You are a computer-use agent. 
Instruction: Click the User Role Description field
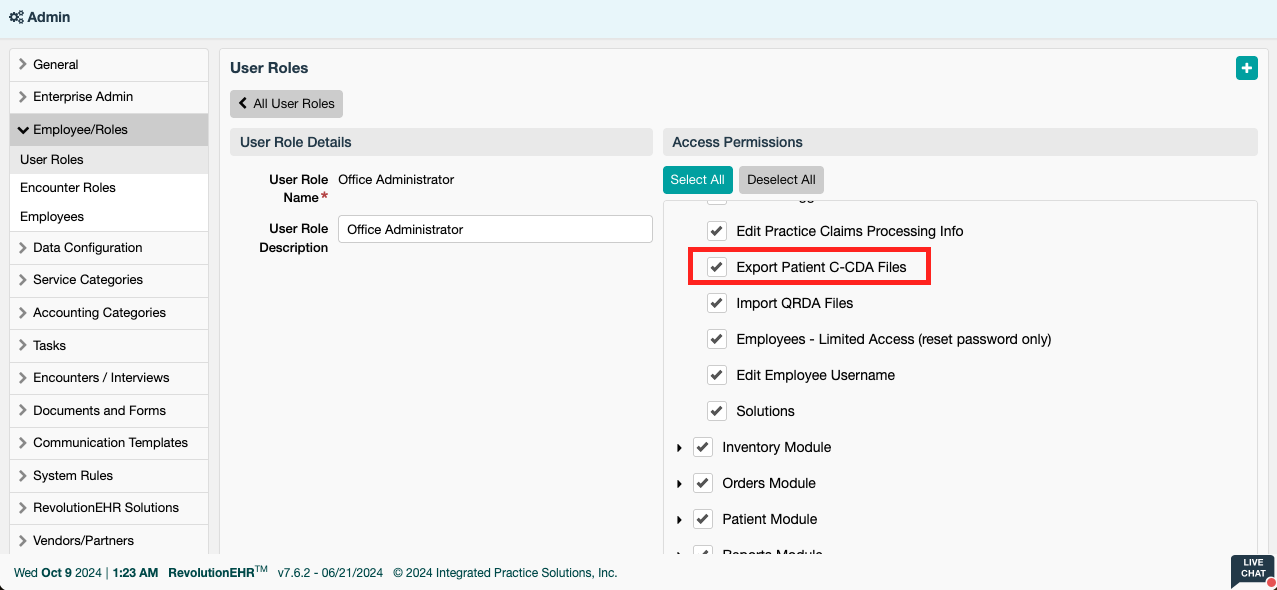point(495,229)
